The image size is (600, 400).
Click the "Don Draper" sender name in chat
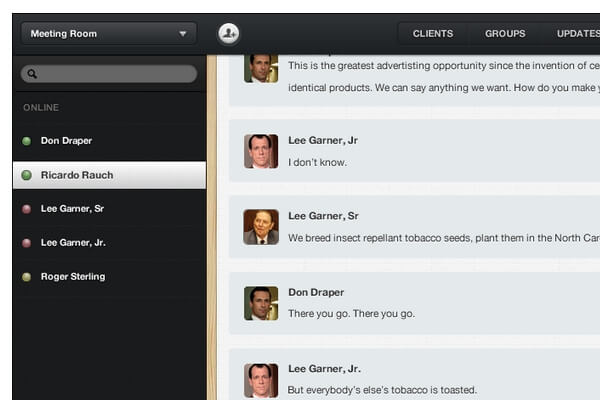pyautogui.click(x=316, y=292)
